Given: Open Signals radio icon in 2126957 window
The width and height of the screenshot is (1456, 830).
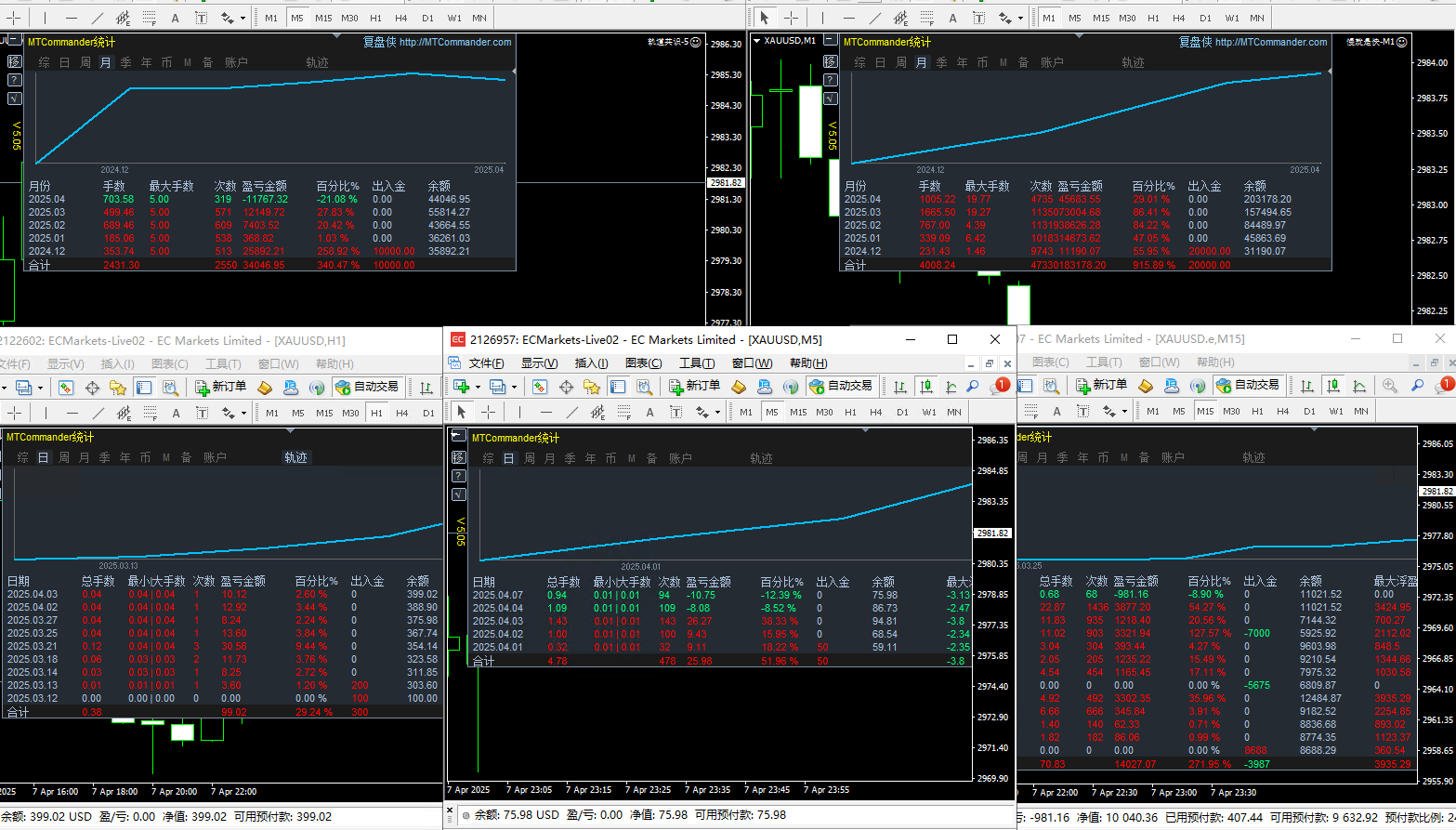Looking at the screenshot, I should [x=792, y=386].
